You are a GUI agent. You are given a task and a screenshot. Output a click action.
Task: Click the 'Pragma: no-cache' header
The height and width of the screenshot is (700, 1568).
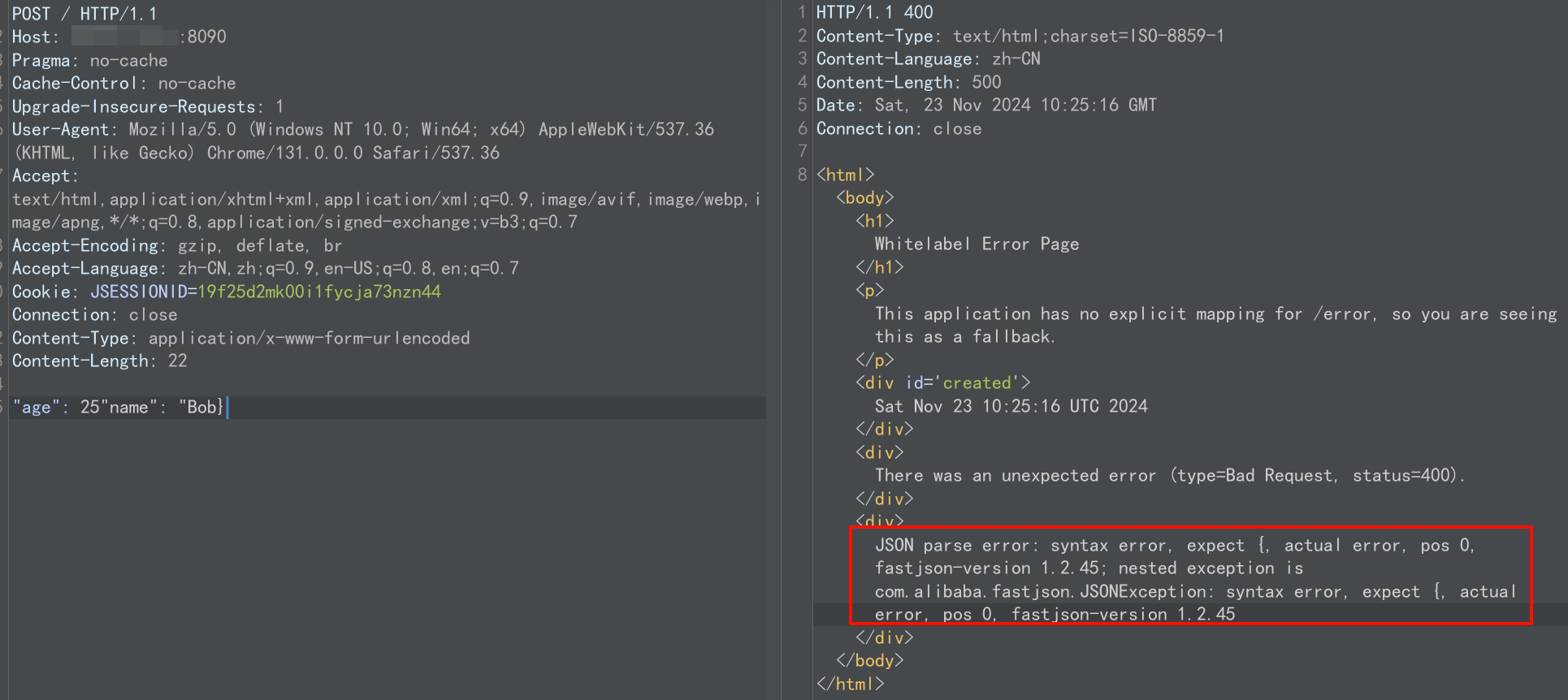(89, 60)
